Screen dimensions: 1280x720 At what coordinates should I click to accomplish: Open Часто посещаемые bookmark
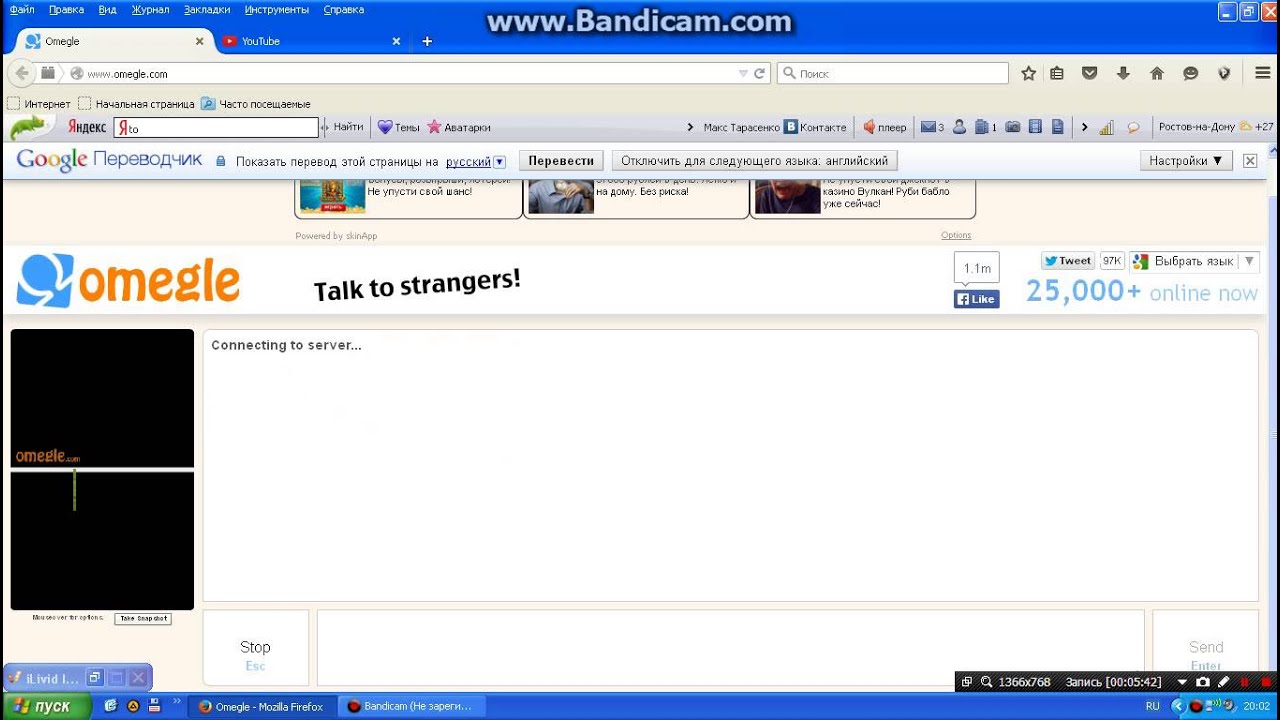(256, 104)
